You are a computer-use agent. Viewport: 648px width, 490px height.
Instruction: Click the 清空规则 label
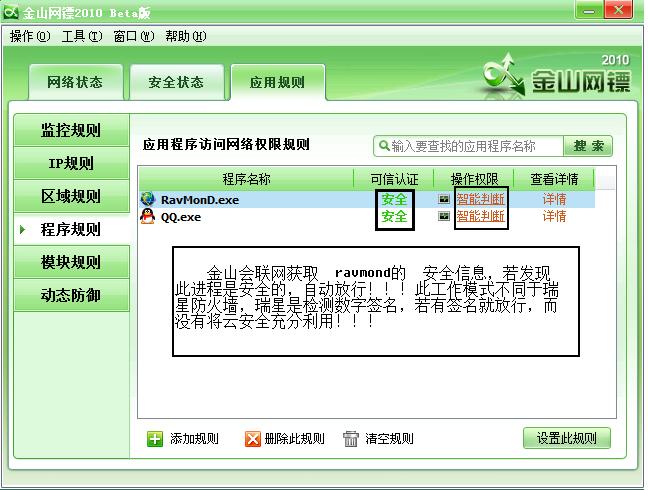389,439
